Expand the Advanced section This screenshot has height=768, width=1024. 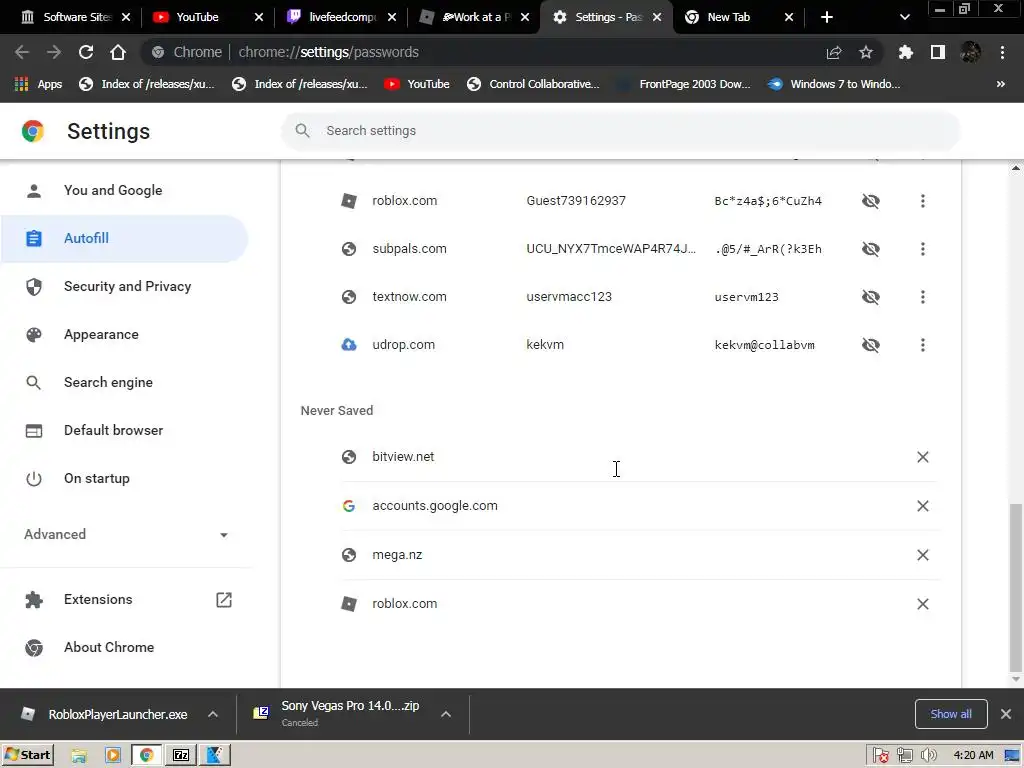pos(126,534)
